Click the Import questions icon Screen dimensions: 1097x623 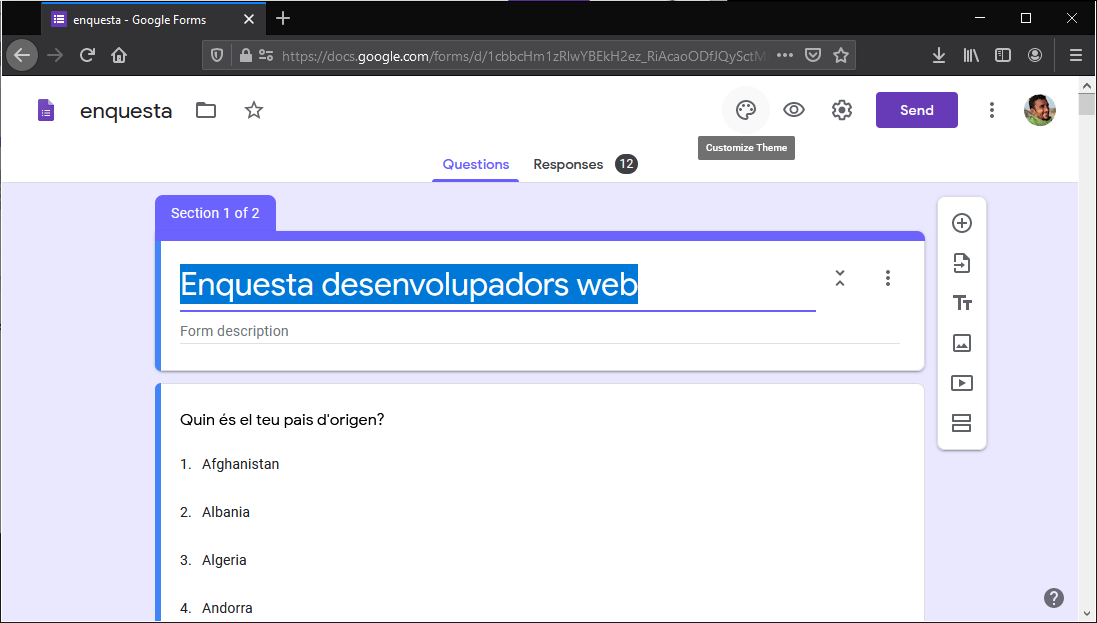click(x=961, y=263)
